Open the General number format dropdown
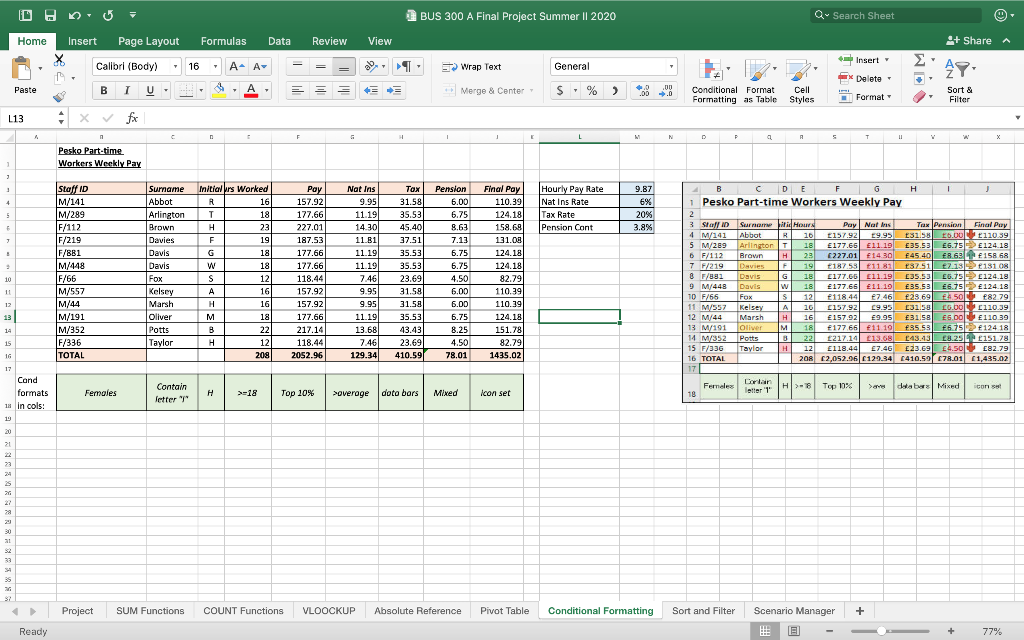The width and height of the screenshot is (1024, 640). click(614, 65)
